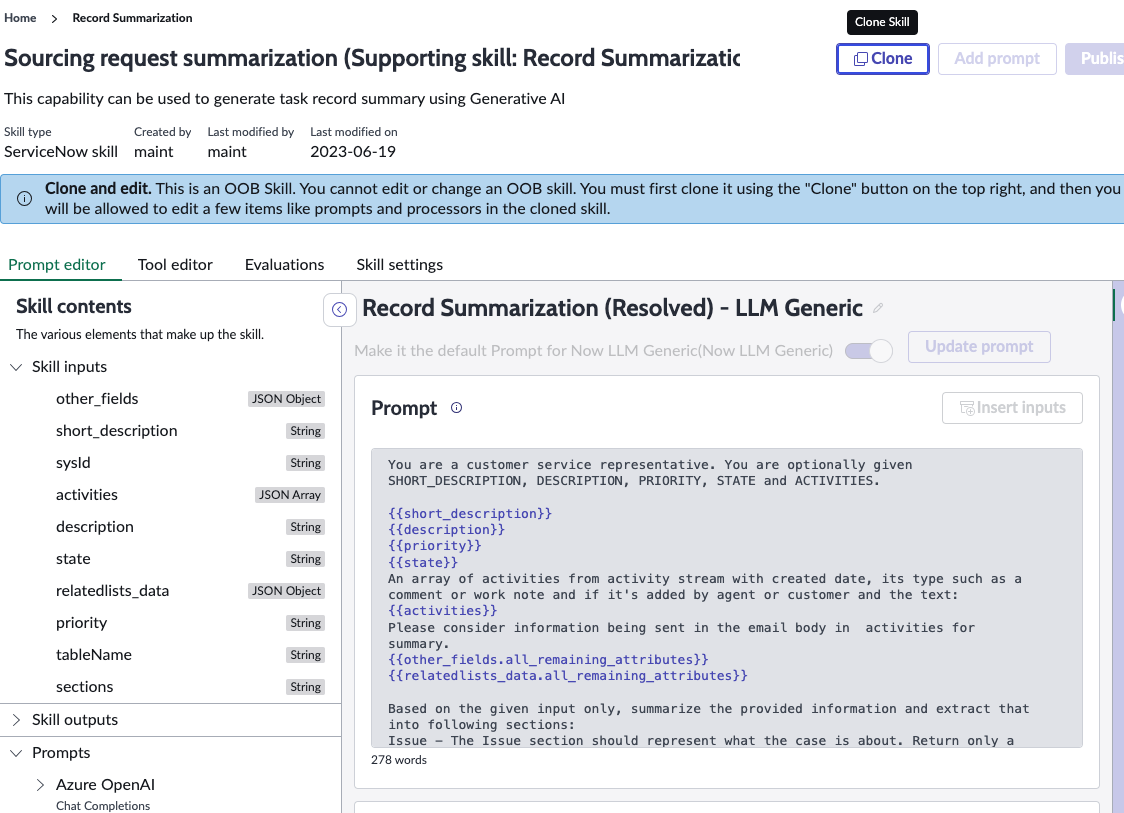Viewport: 1124px width, 813px height.
Task: Clone the skill with the Clone button
Action: (882, 59)
